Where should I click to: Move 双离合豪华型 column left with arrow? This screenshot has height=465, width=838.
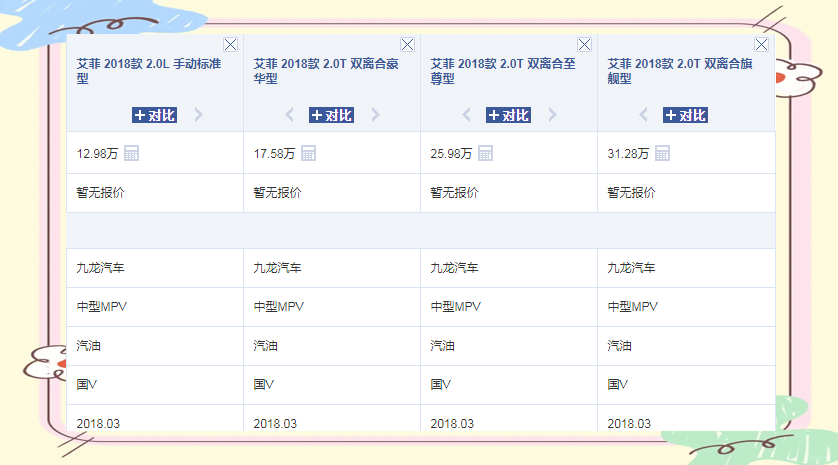coord(289,114)
